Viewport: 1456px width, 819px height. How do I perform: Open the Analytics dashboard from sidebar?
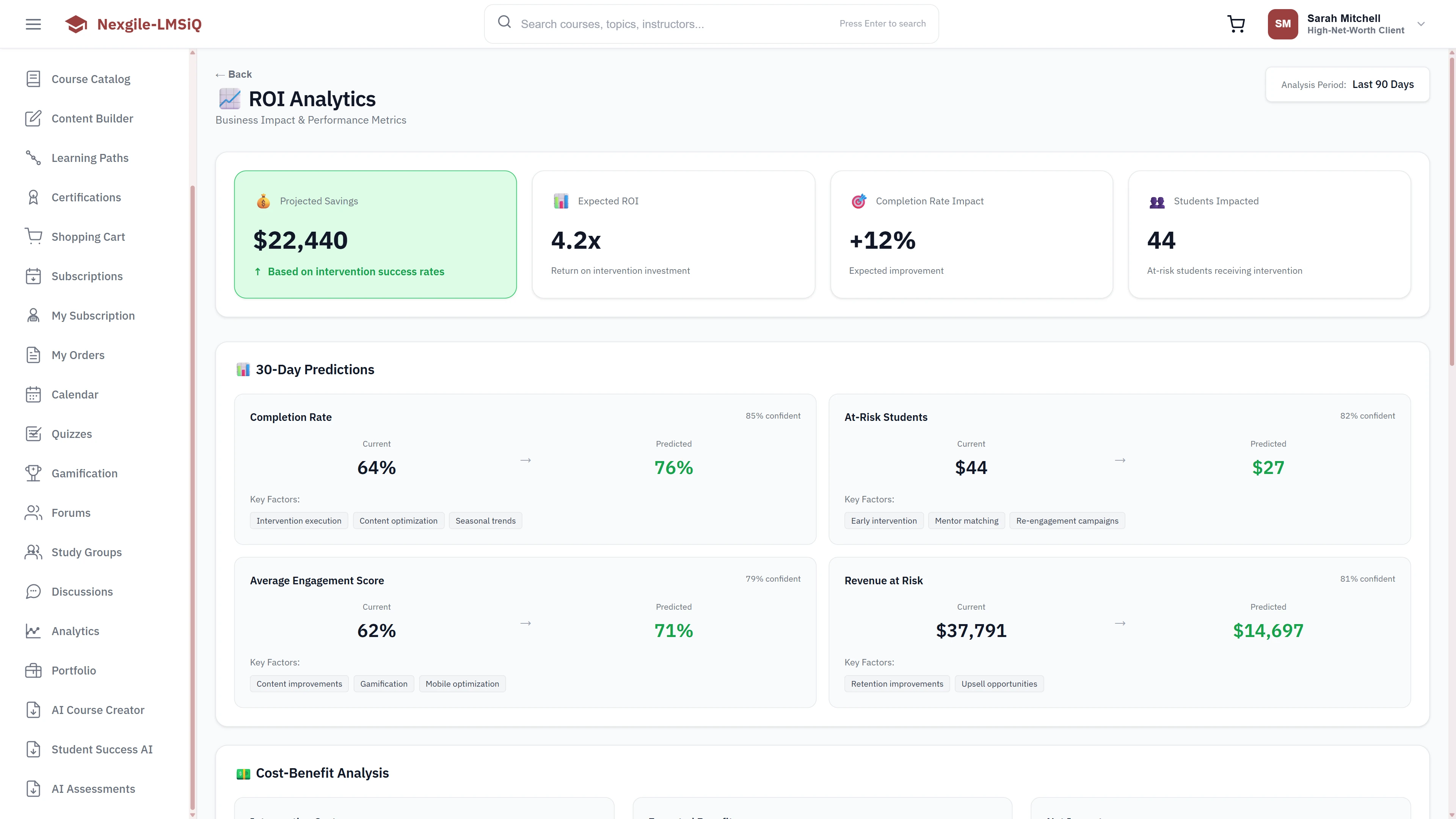coord(75,631)
